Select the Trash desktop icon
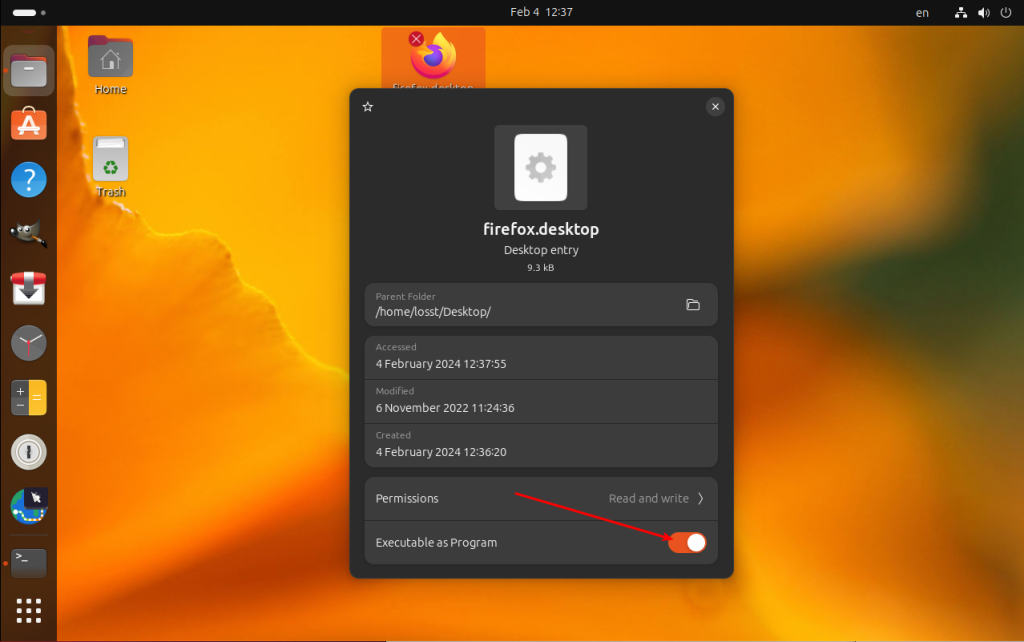 coord(110,167)
